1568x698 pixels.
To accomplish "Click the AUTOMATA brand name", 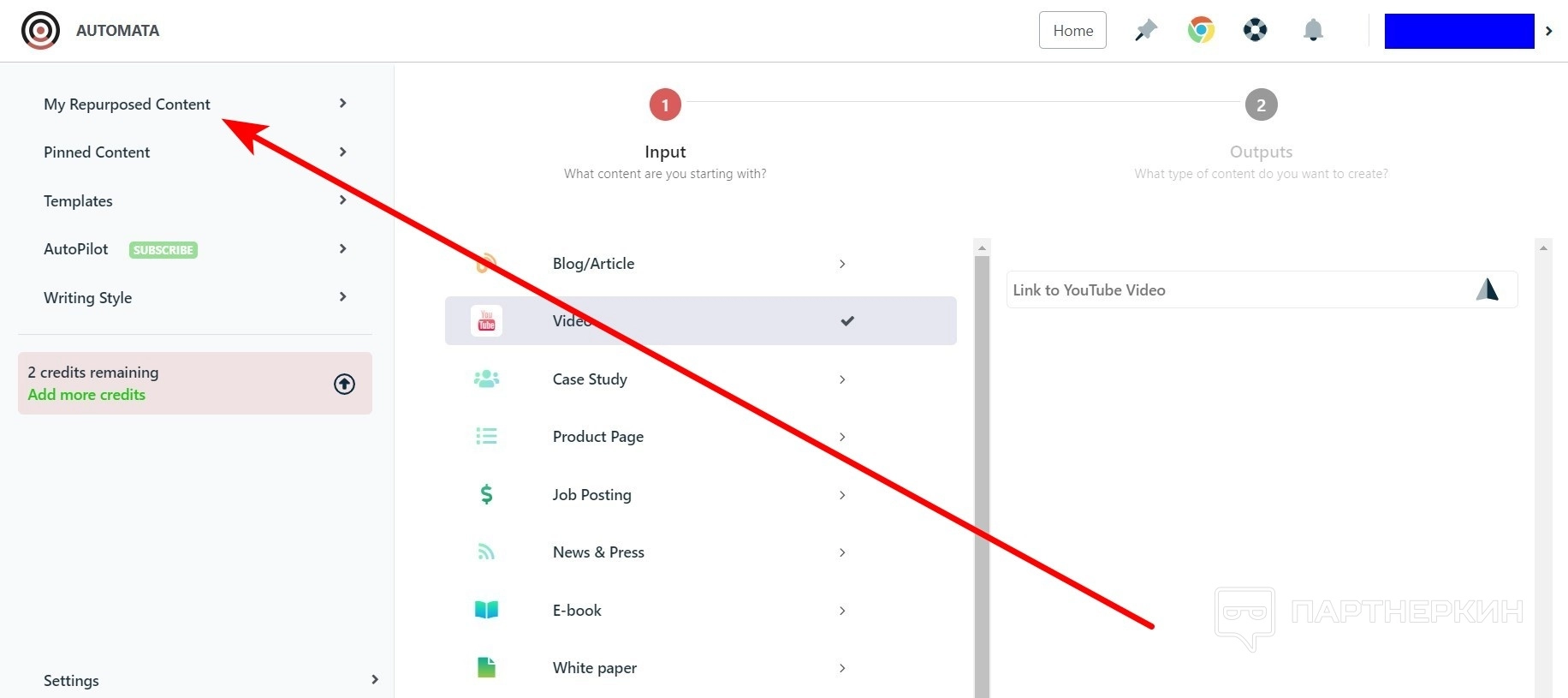I will point(117,31).
